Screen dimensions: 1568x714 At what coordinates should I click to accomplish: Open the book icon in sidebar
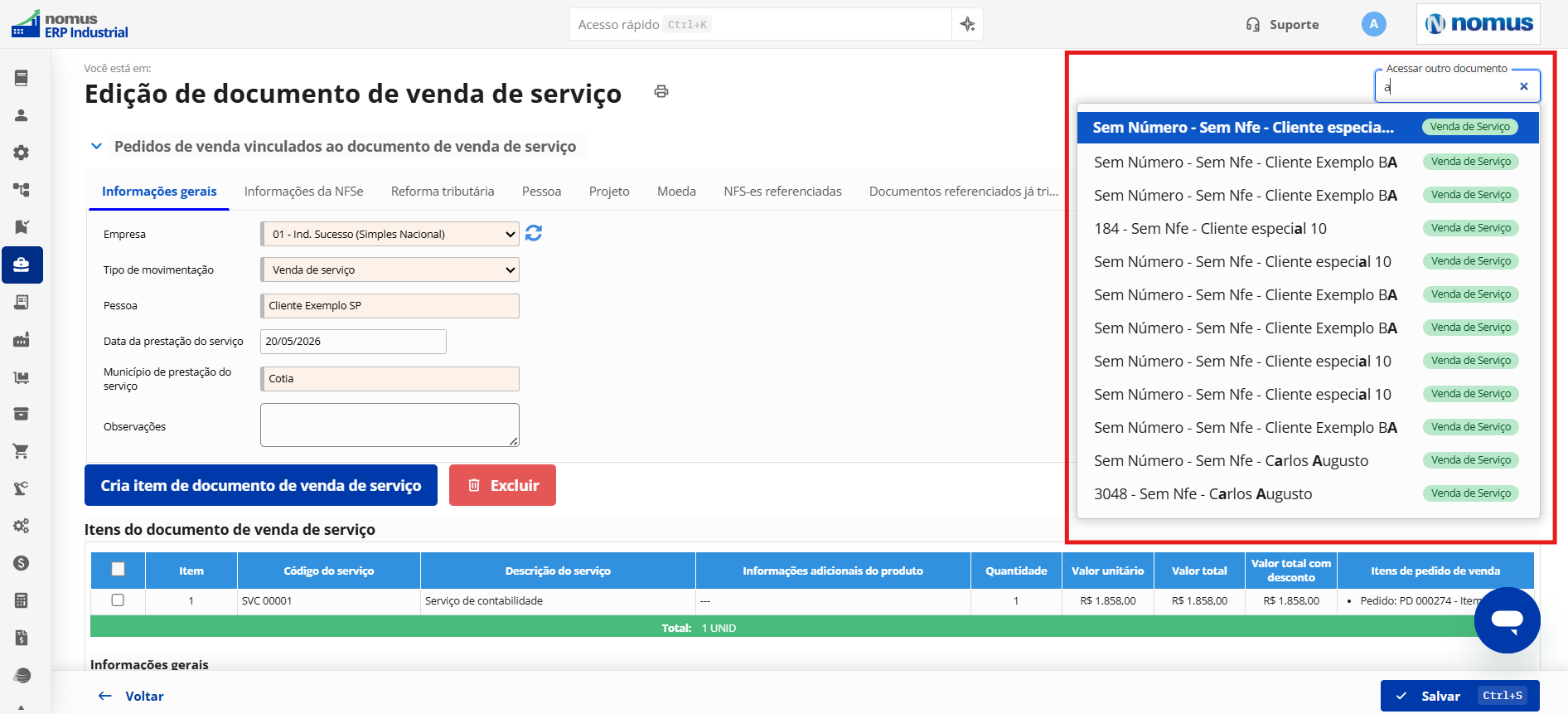(x=22, y=78)
